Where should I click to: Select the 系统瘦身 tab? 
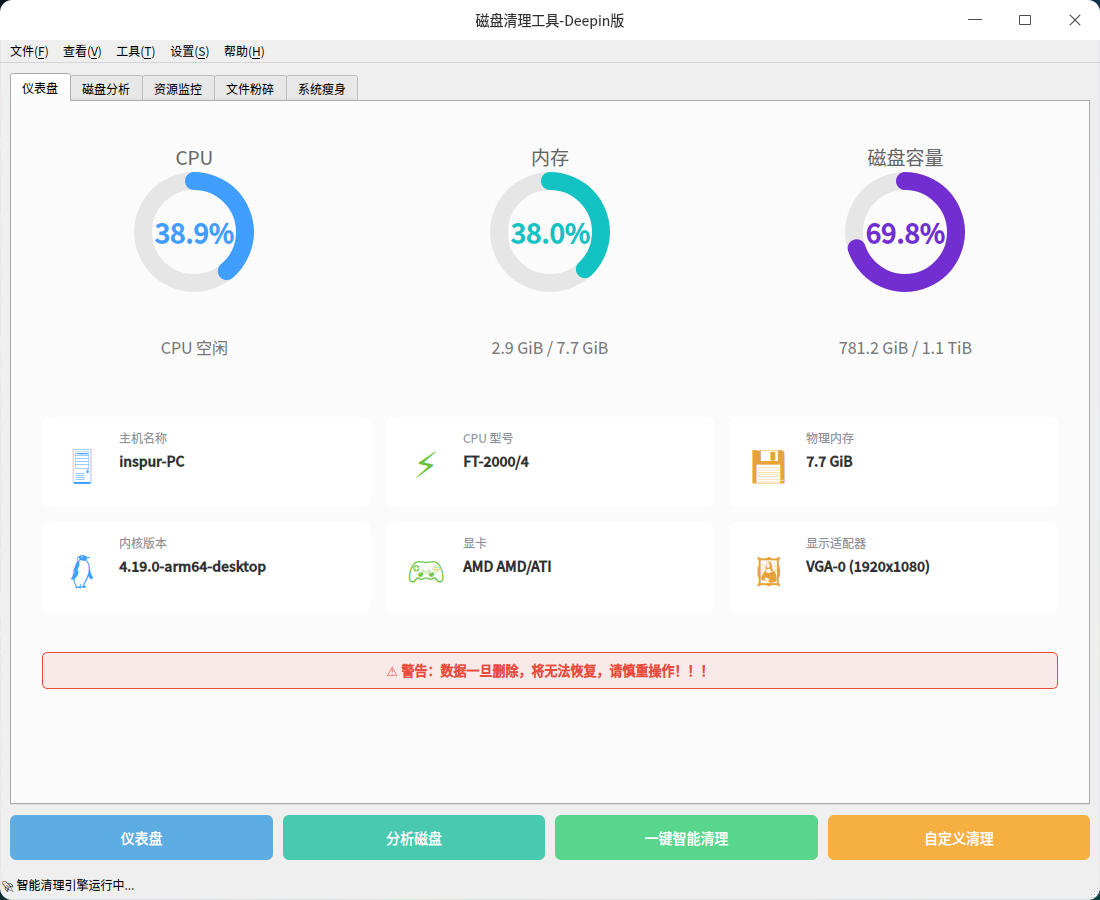pos(322,89)
